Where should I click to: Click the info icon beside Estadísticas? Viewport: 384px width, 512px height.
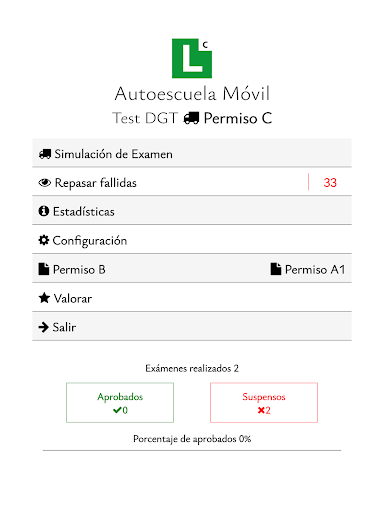pos(44,211)
